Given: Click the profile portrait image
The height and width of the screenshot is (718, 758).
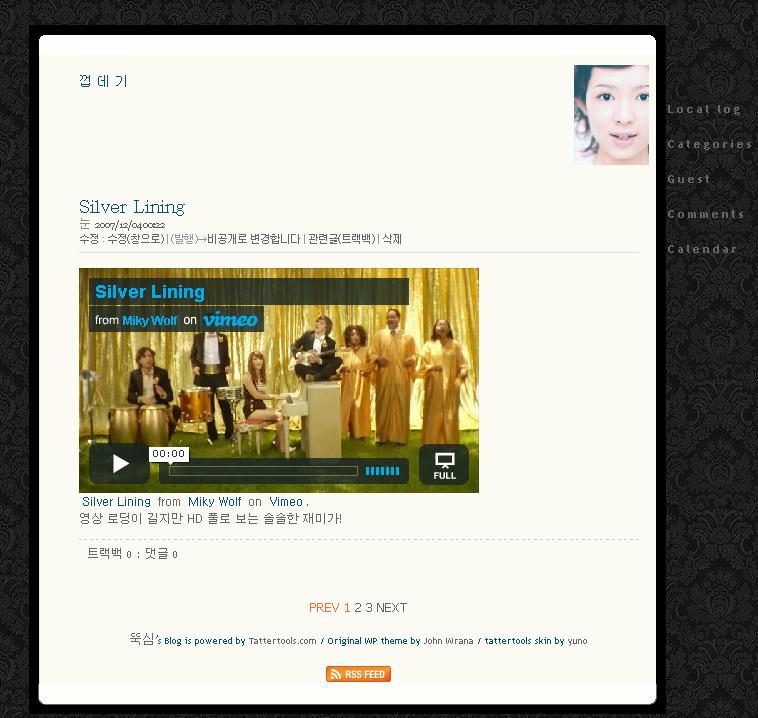Looking at the screenshot, I should pyautogui.click(x=611, y=115).
